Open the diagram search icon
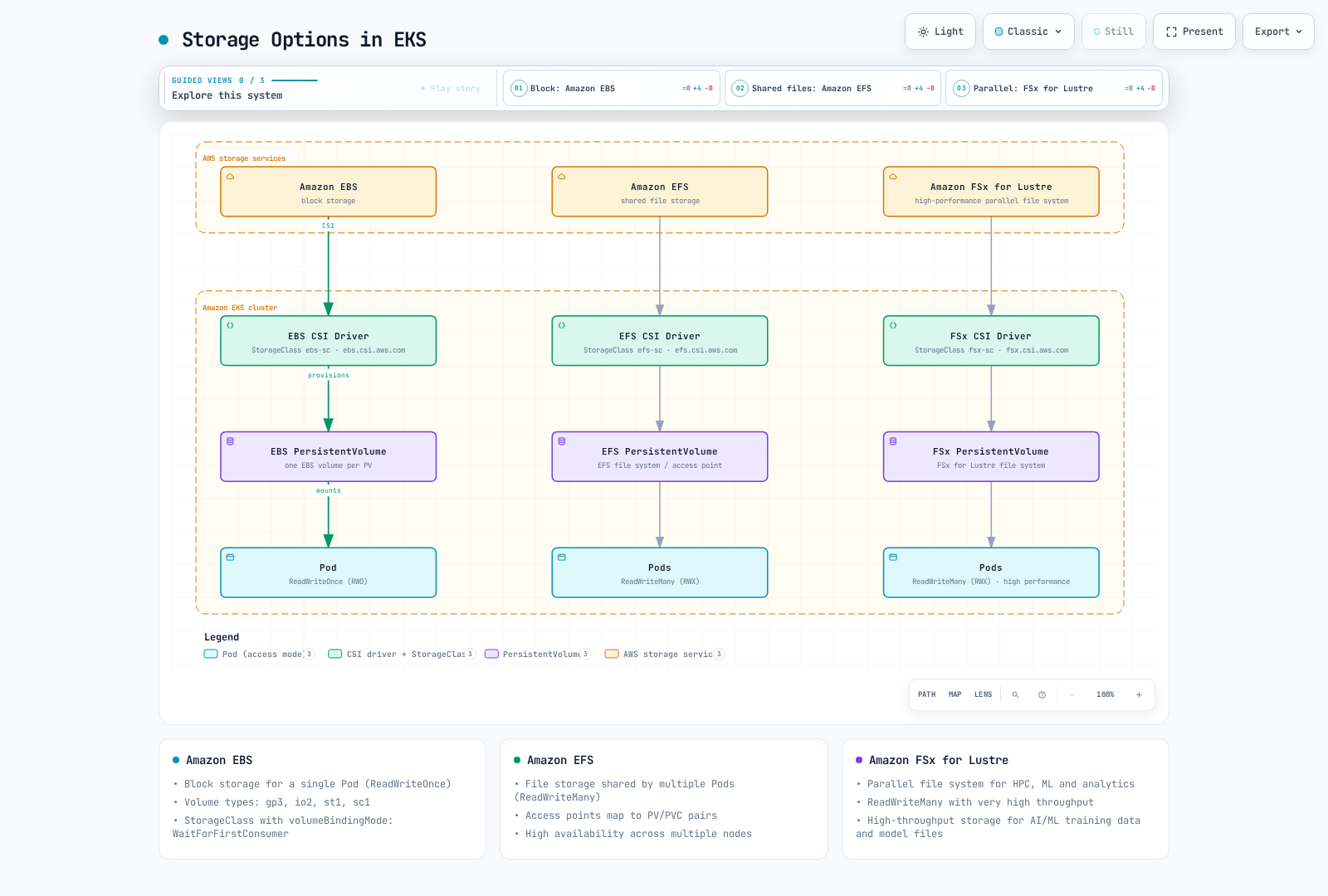 (x=1015, y=694)
